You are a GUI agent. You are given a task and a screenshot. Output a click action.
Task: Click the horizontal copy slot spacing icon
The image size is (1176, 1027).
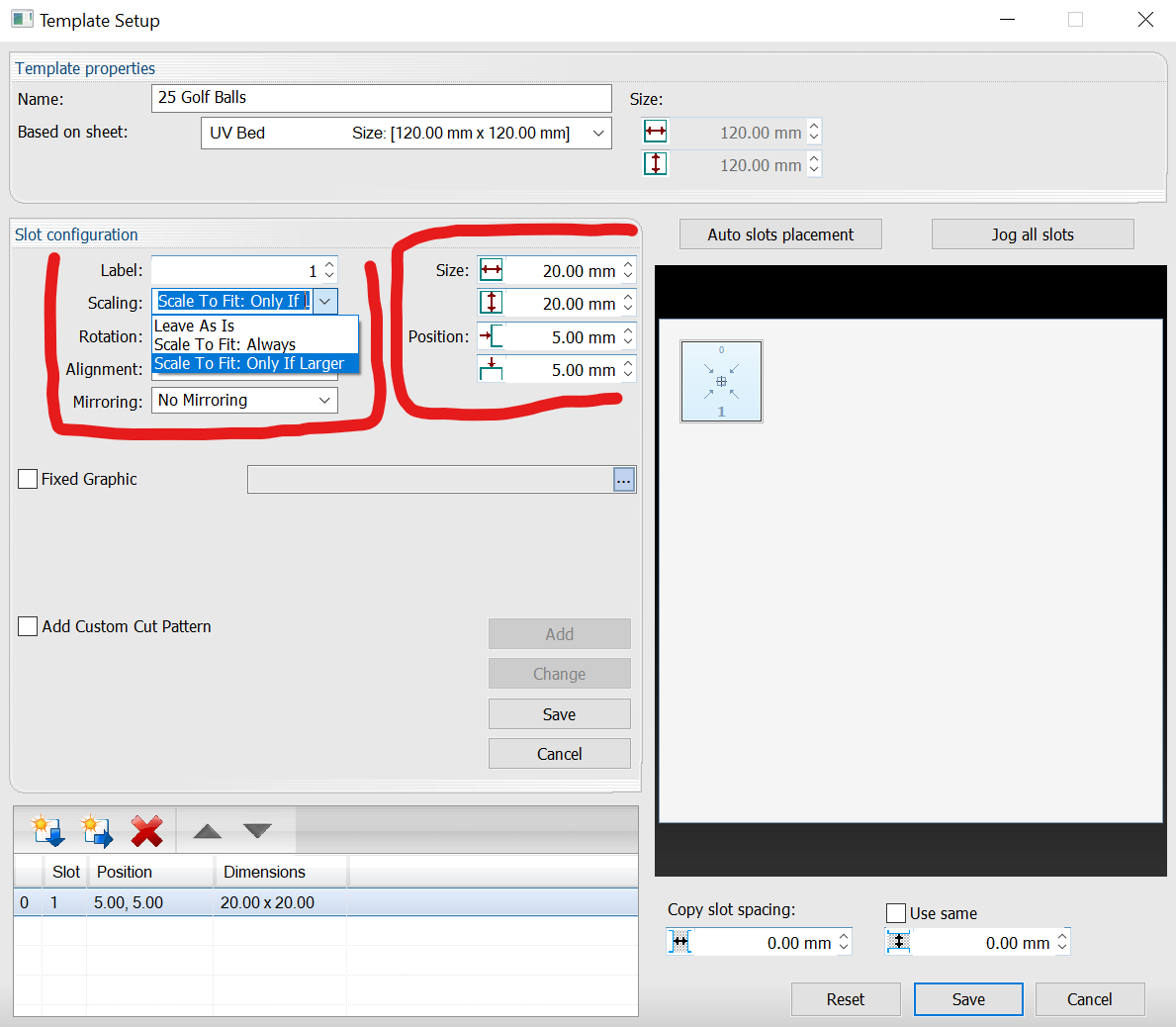coord(679,942)
